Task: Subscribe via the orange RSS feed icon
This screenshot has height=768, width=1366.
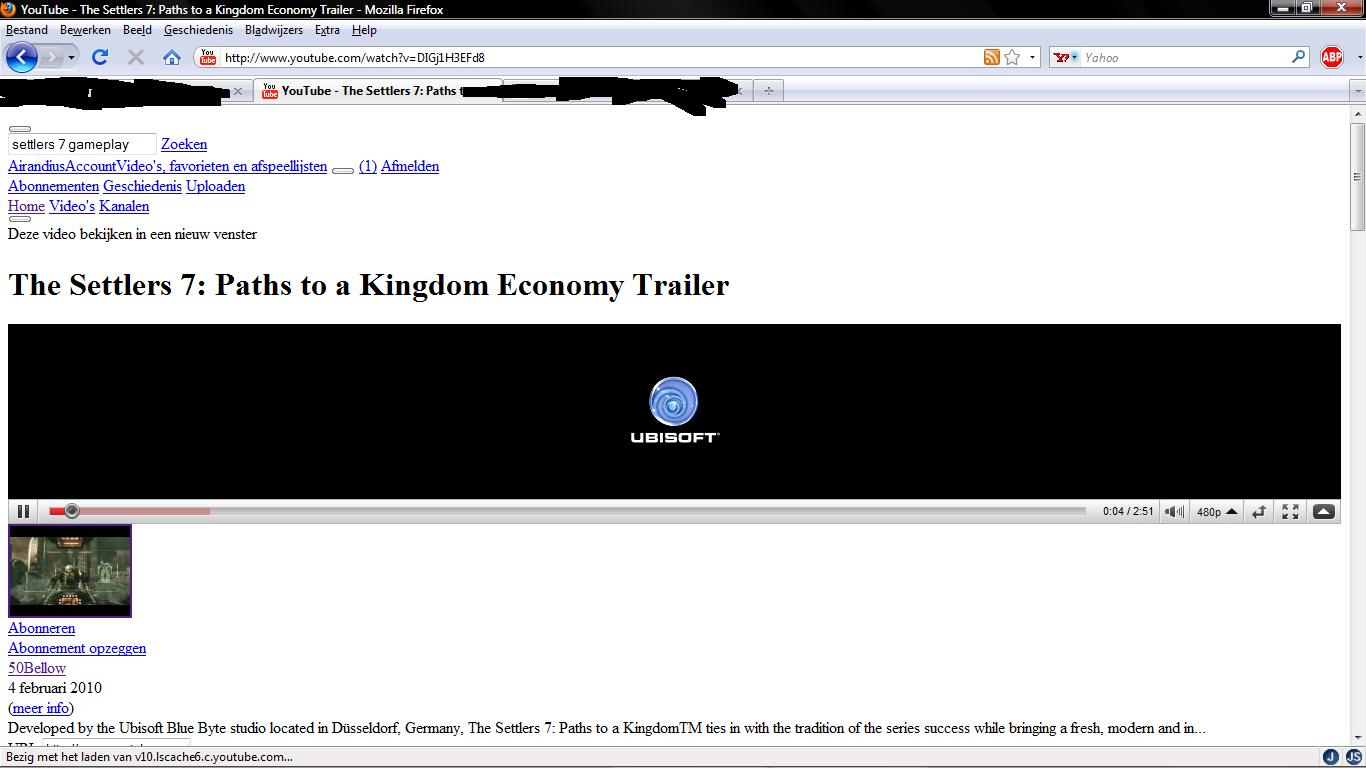Action: pos(991,57)
